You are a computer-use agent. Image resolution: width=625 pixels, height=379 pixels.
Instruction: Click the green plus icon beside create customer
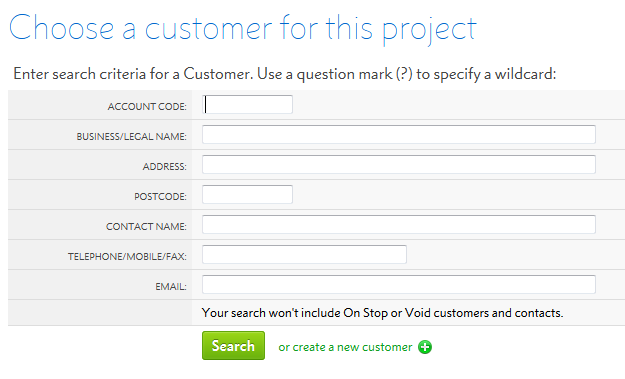[x=425, y=347]
